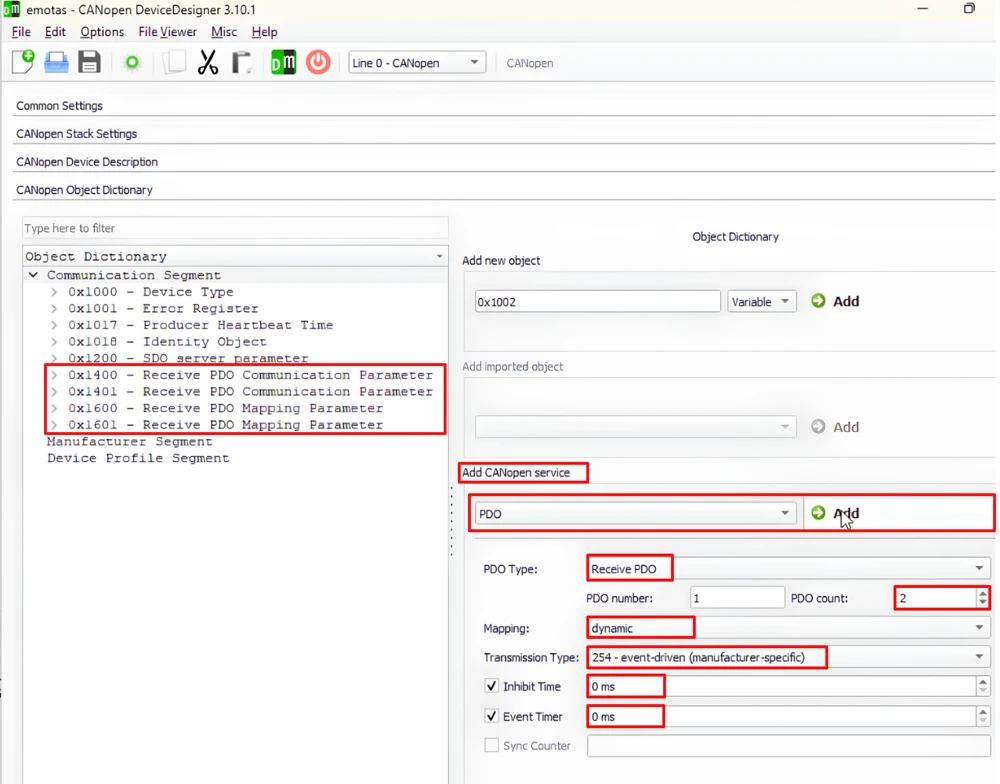1000x784 pixels.
Task: Open the Line 0 - CANopen dropdown
Action: pyautogui.click(x=417, y=63)
